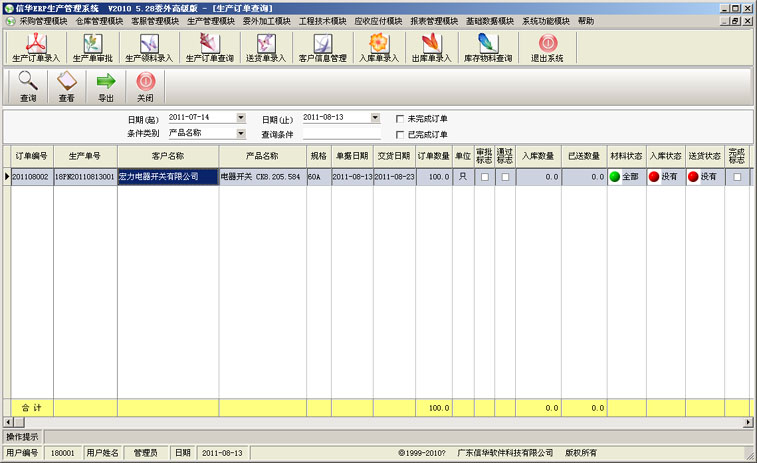This screenshot has width=757, height=463.
Task: Click the 查询条件 text input field
Action: tap(341, 133)
